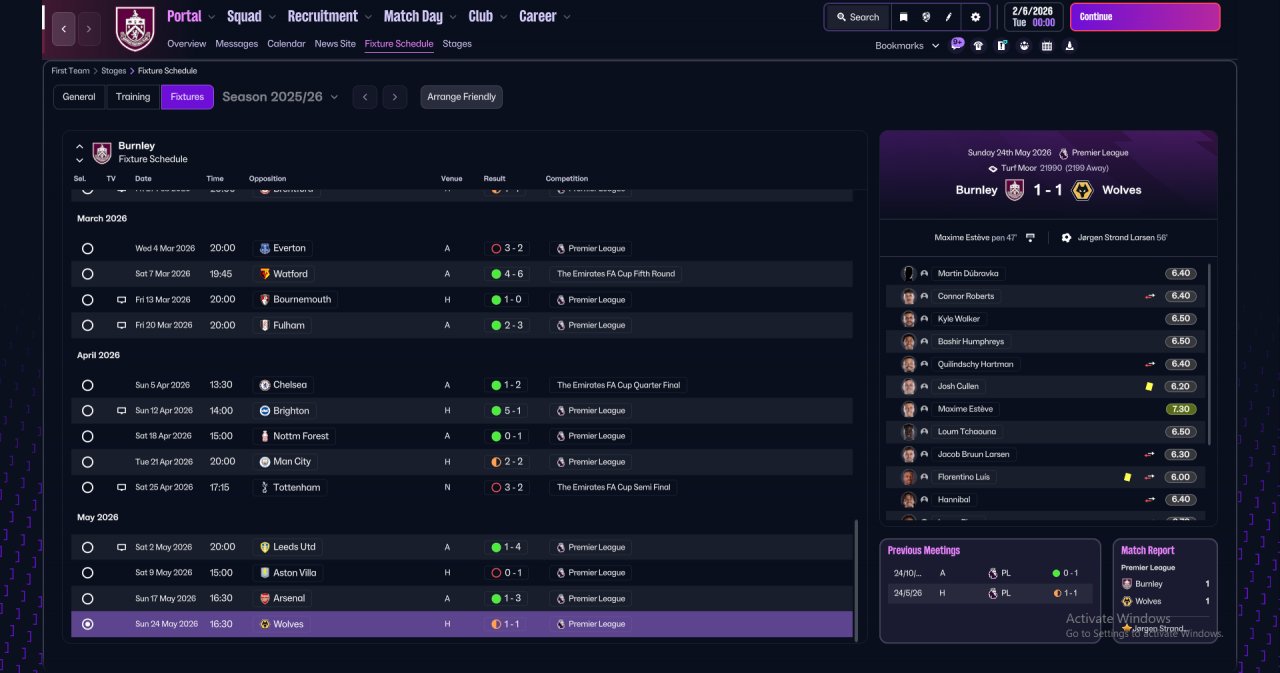
Task: Expand the Bookmarks dropdown
Action: 907,45
